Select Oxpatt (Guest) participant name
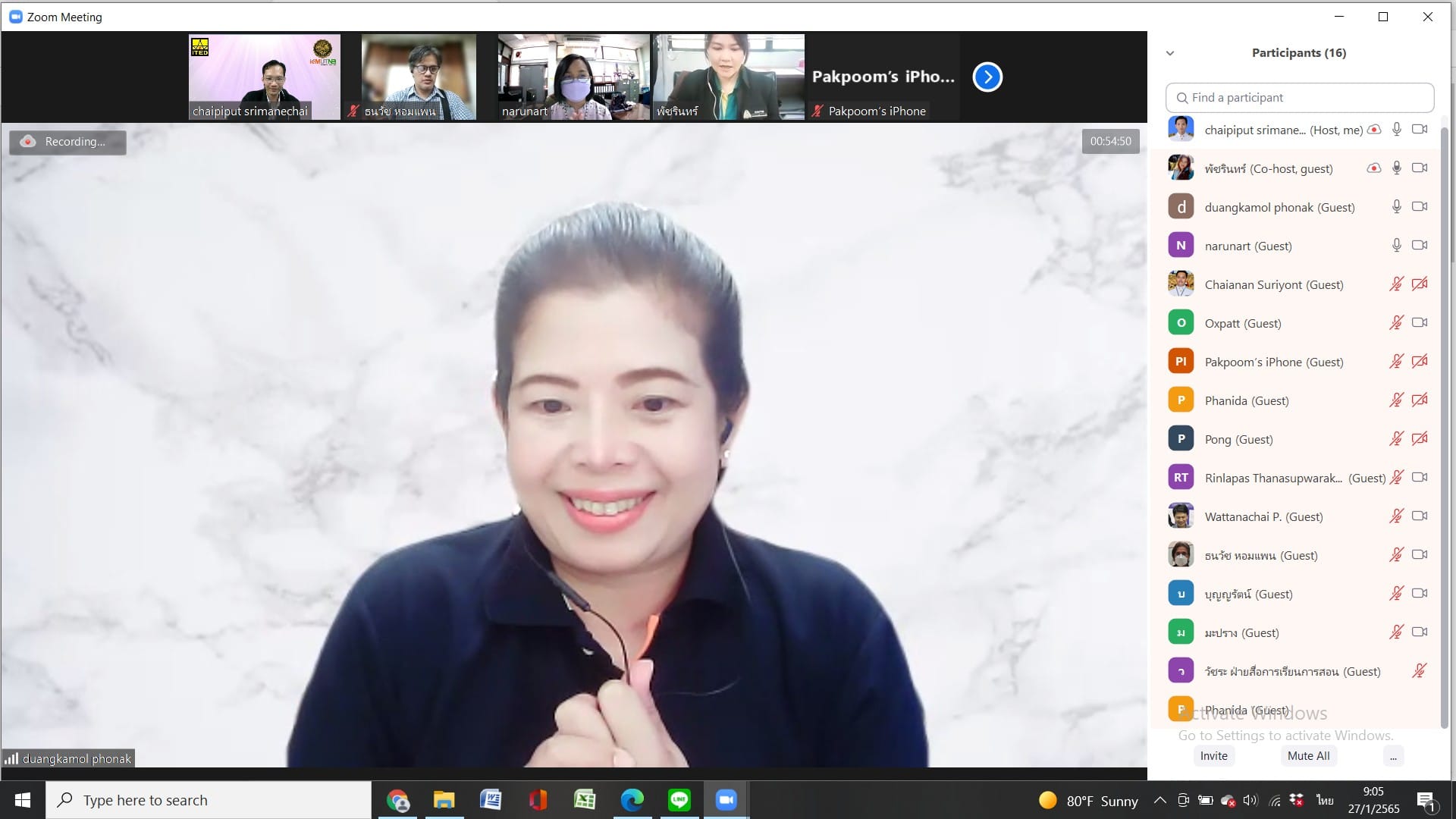Image resolution: width=1456 pixels, height=819 pixels. (x=1243, y=323)
